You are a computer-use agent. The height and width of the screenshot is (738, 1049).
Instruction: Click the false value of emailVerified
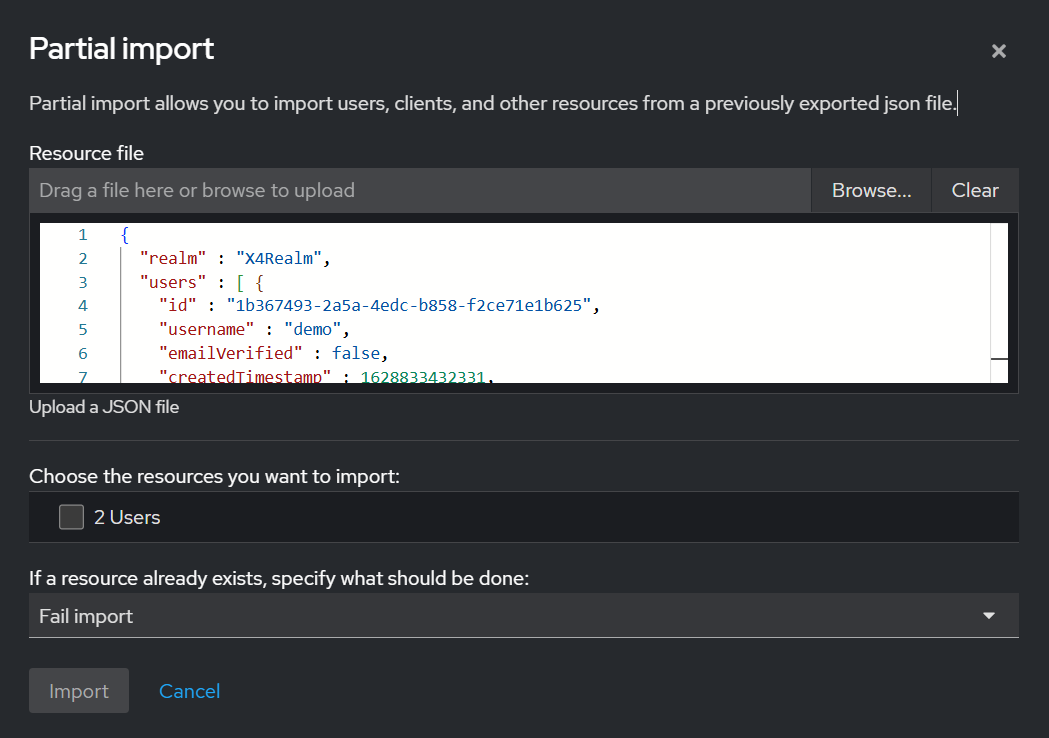pos(358,353)
